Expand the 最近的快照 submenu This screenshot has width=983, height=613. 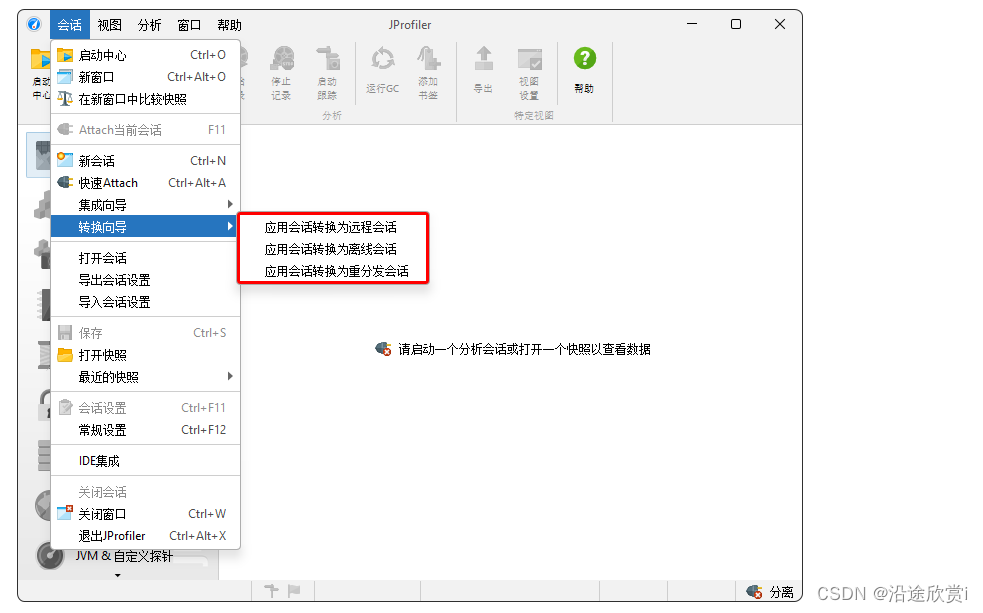pos(145,377)
